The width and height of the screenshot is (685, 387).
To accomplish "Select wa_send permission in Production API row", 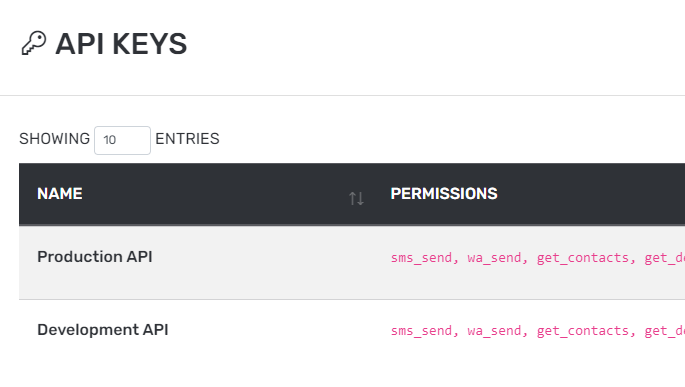I will (x=494, y=258).
